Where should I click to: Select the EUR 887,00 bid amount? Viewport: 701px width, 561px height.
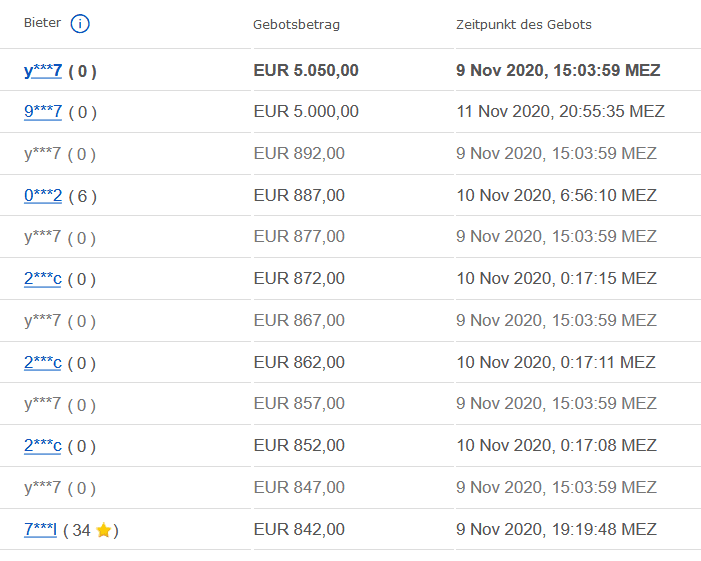(x=299, y=196)
